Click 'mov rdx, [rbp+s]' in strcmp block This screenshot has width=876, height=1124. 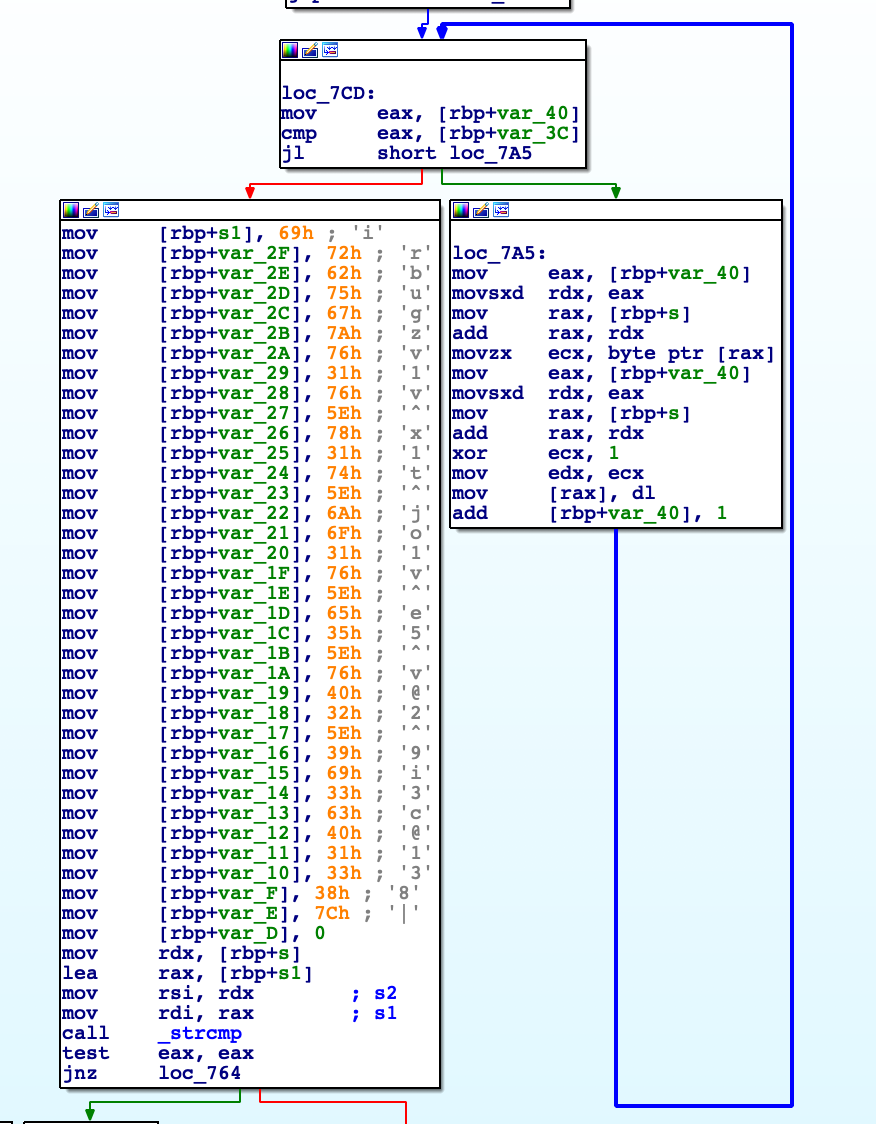pyautogui.click(x=181, y=953)
